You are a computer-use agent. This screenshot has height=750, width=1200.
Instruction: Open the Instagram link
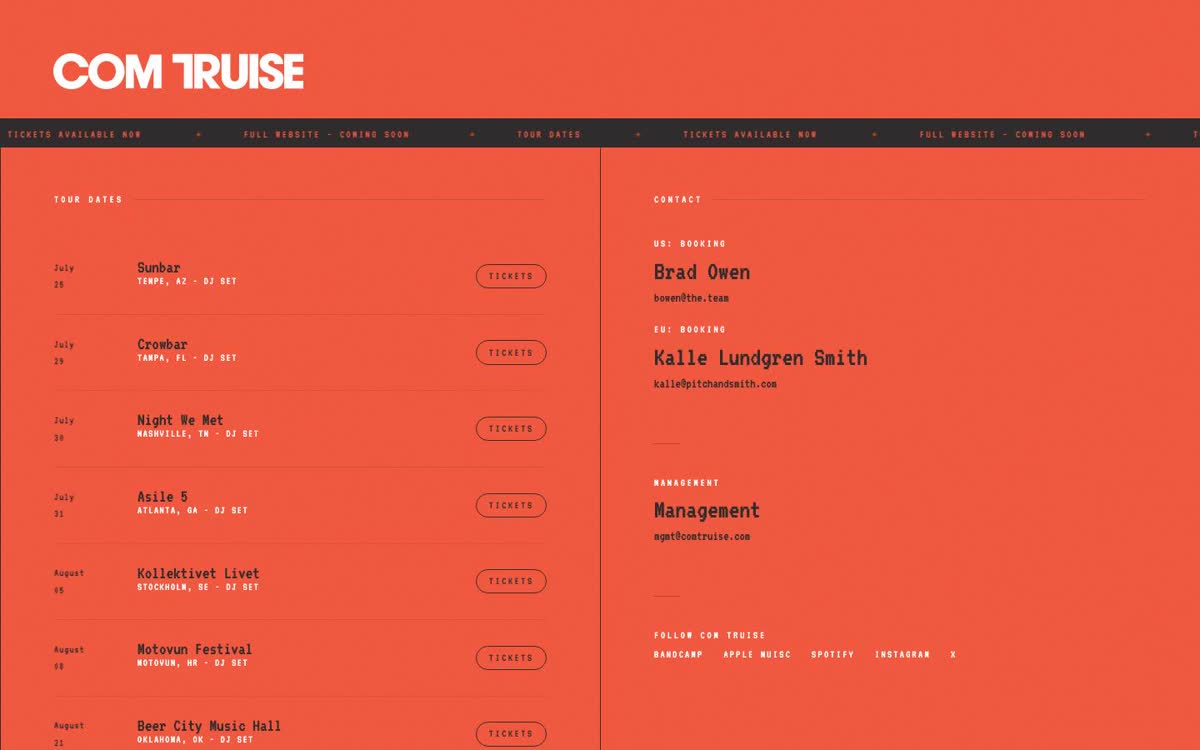coord(902,655)
